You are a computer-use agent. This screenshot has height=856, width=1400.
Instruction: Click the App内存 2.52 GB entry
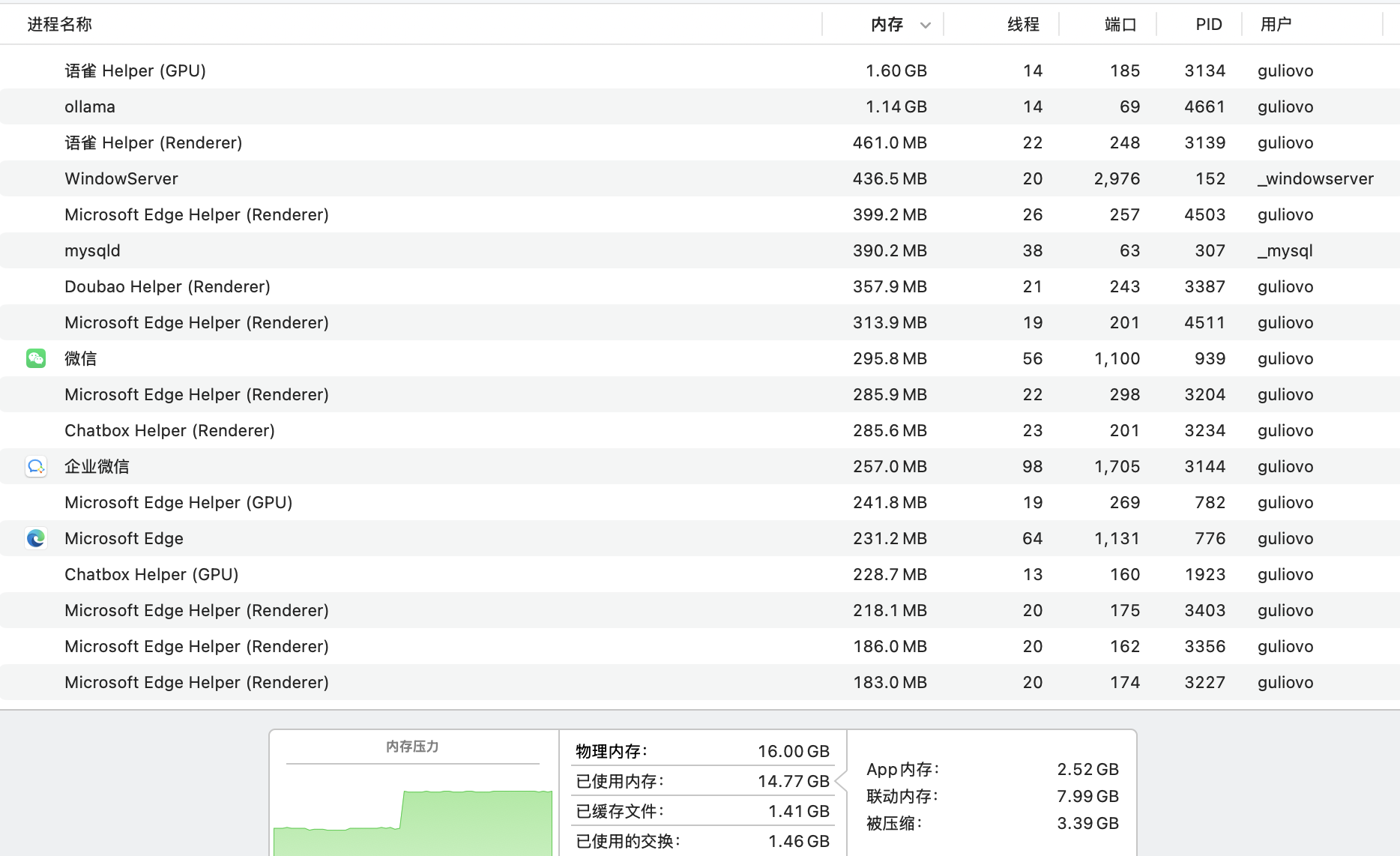click(x=992, y=769)
